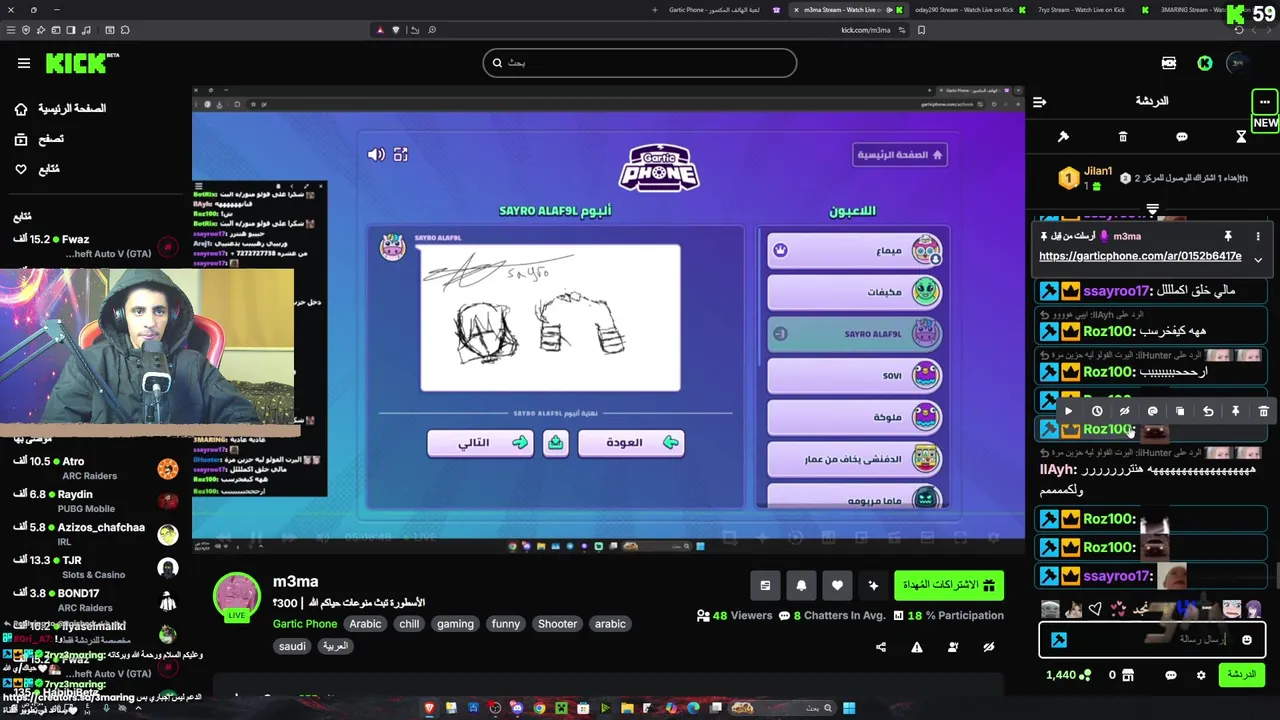Screen dimensions: 1280x720
Task: Click the send message input field
Action: tap(1152, 639)
